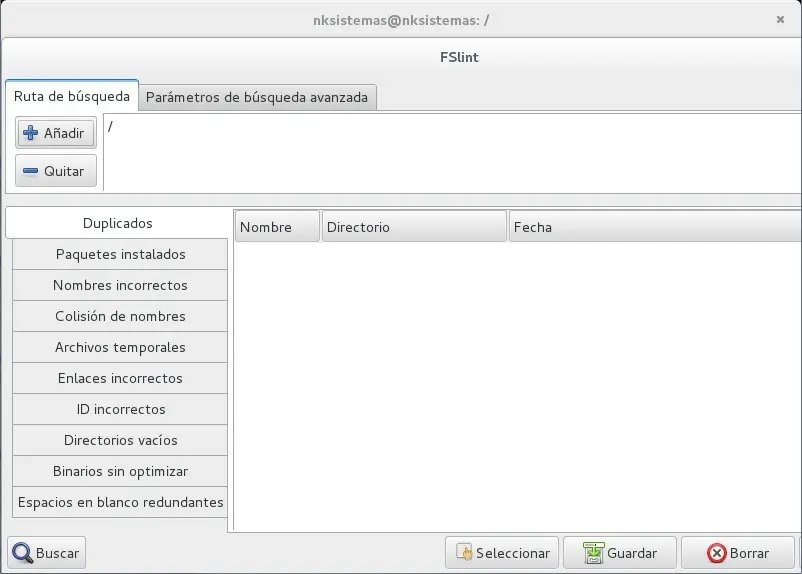Open Paquetes instalados tab

click(x=120, y=254)
